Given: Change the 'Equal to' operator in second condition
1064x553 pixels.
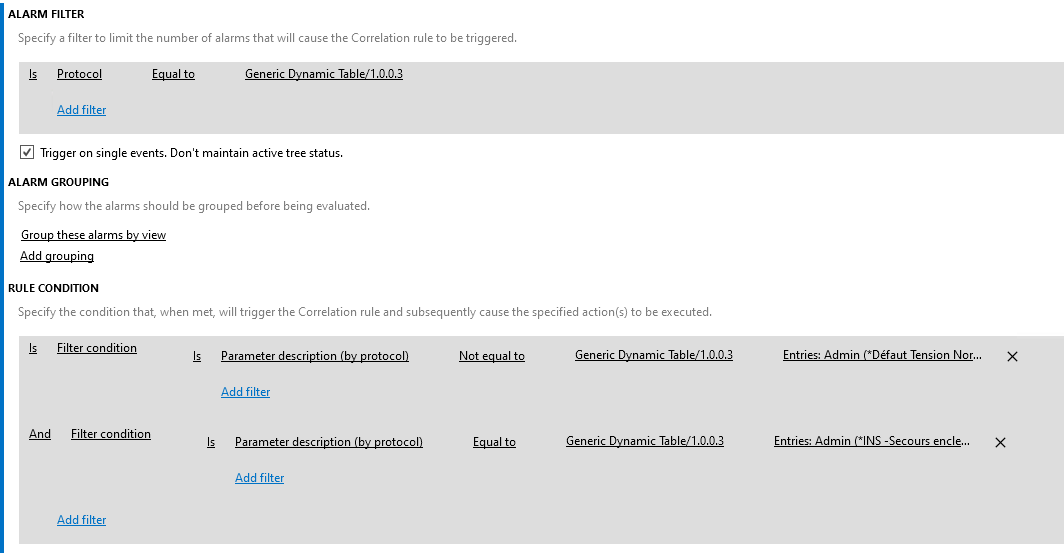Looking at the screenshot, I should click(494, 442).
